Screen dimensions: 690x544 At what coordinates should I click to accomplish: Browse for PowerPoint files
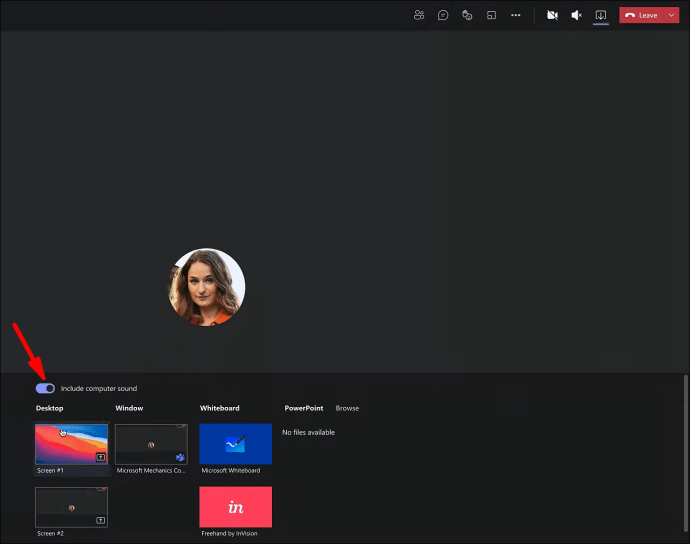coord(347,408)
